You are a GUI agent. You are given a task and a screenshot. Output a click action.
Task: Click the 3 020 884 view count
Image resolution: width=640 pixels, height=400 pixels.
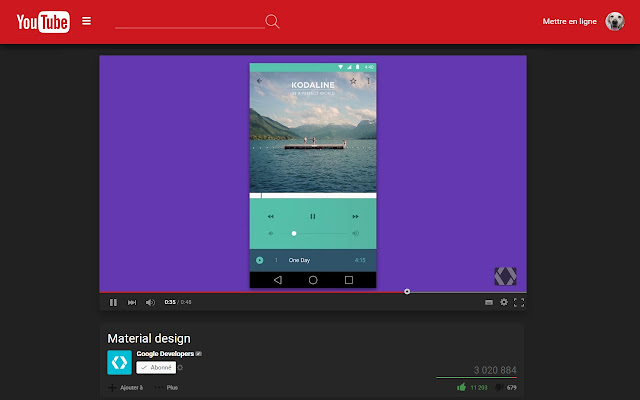point(495,370)
